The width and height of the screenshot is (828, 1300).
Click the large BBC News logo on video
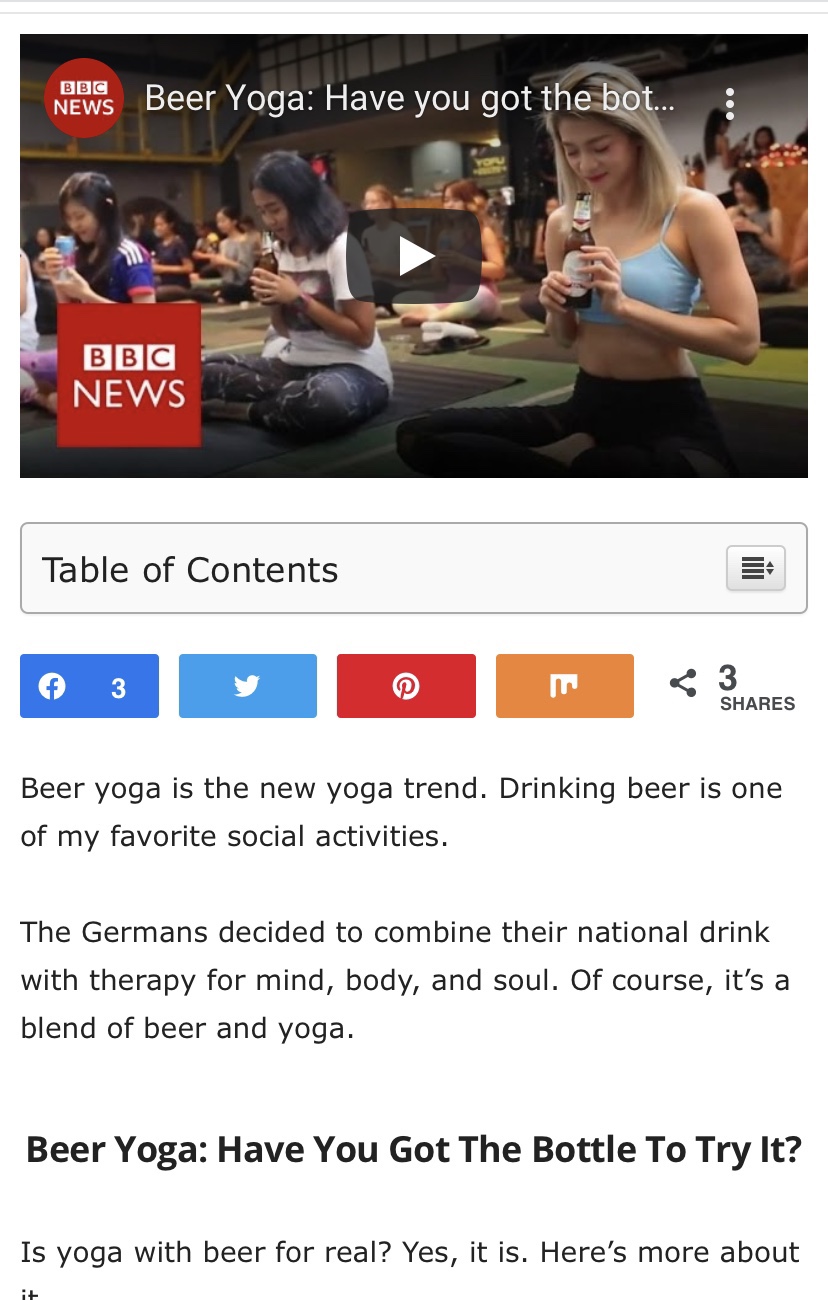point(129,375)
